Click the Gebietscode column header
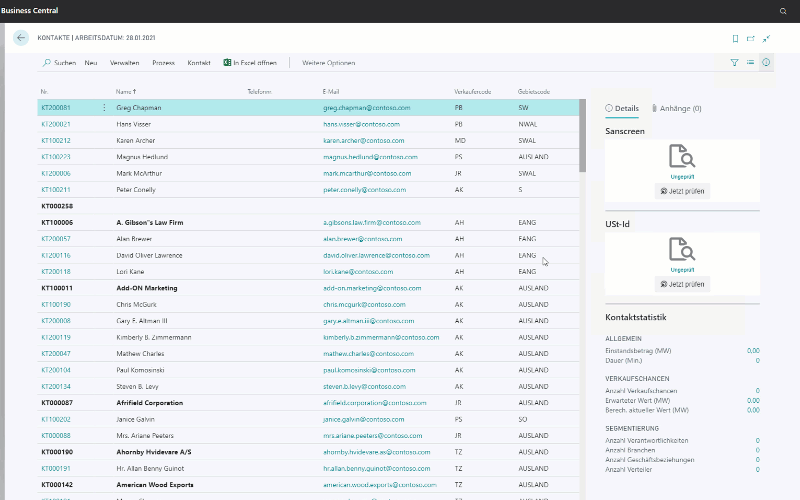Viewport: 800px width, 500px height. pyautogui.click(x=534, y=92)
